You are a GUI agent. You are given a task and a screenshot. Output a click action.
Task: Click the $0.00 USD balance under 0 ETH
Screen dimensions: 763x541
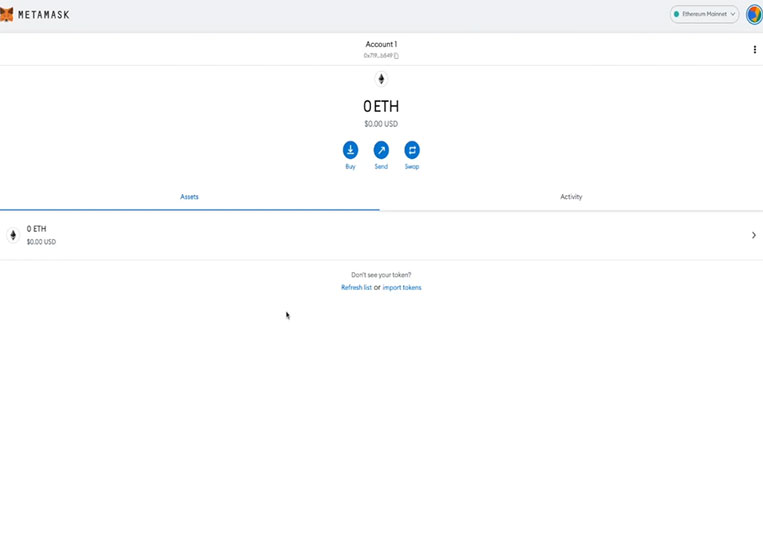pos(381,124)
